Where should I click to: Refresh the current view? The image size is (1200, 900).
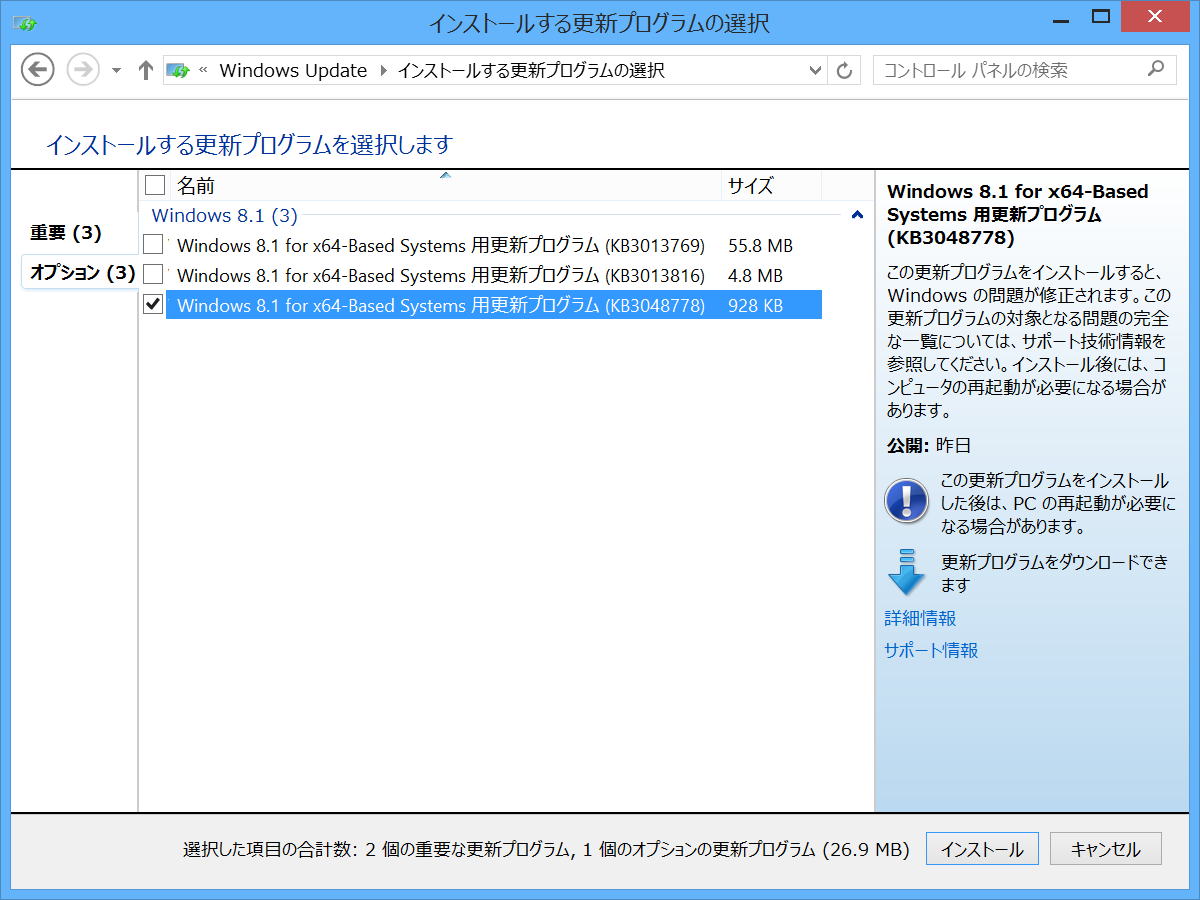pos(846,69)
